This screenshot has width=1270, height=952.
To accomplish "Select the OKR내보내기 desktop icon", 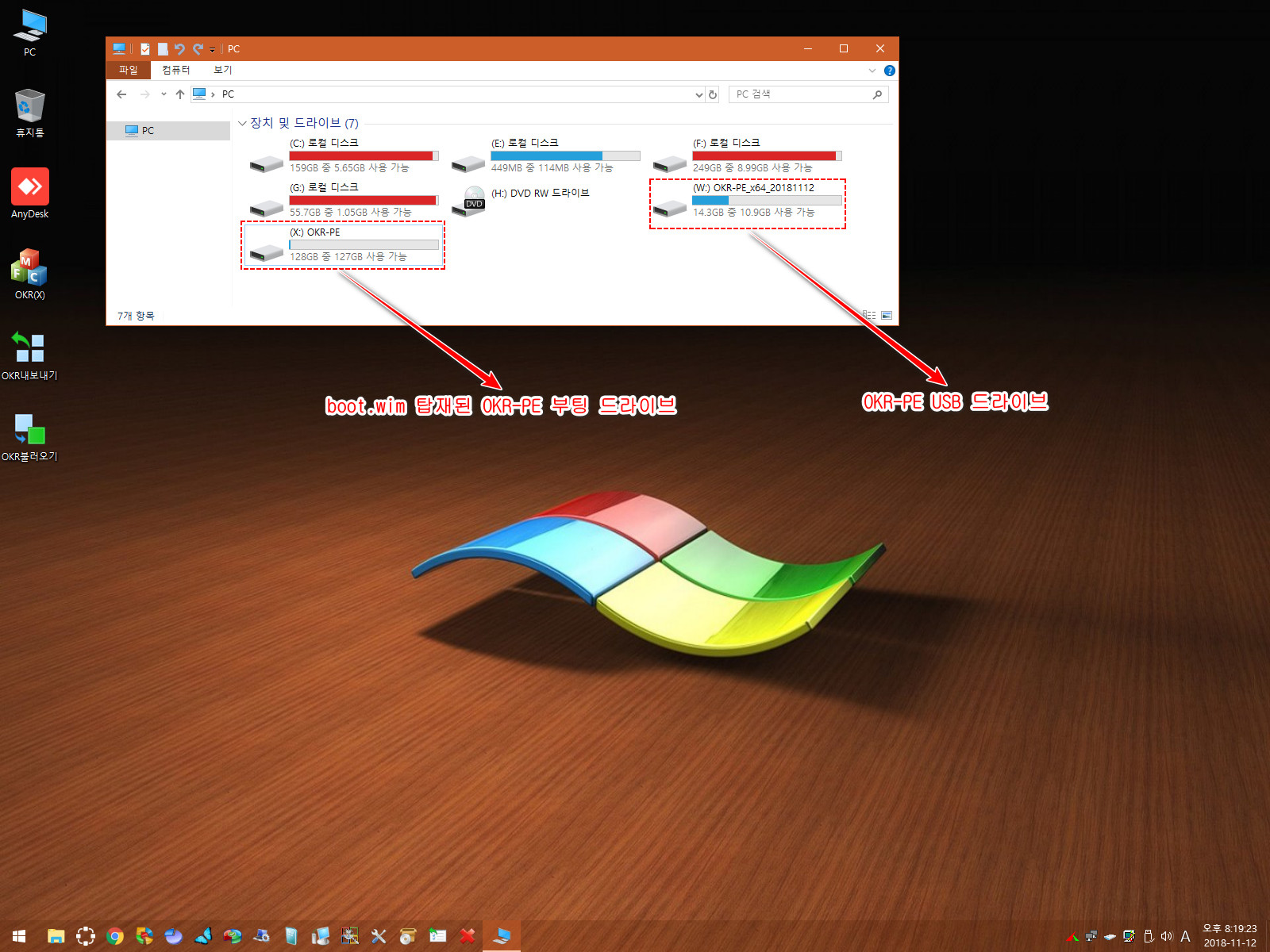I will pyautogui.click(x=29, y=355).
